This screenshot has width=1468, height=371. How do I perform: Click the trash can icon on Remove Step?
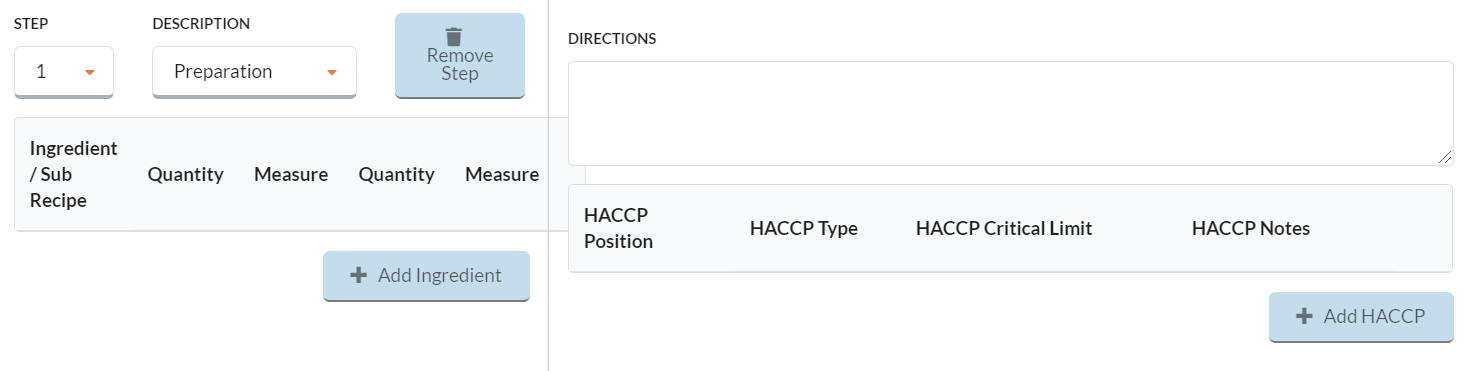click(460, 35)
